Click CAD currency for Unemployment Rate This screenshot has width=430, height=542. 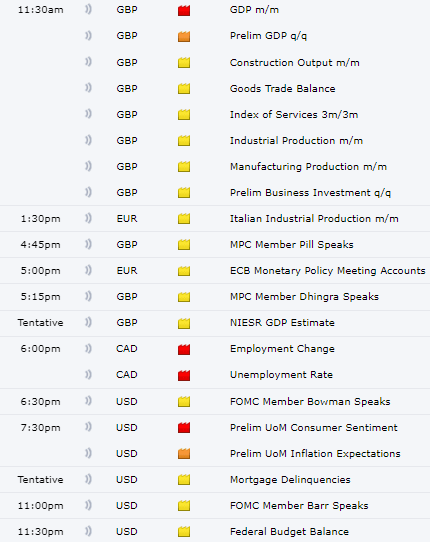click(x=127, y=375)
